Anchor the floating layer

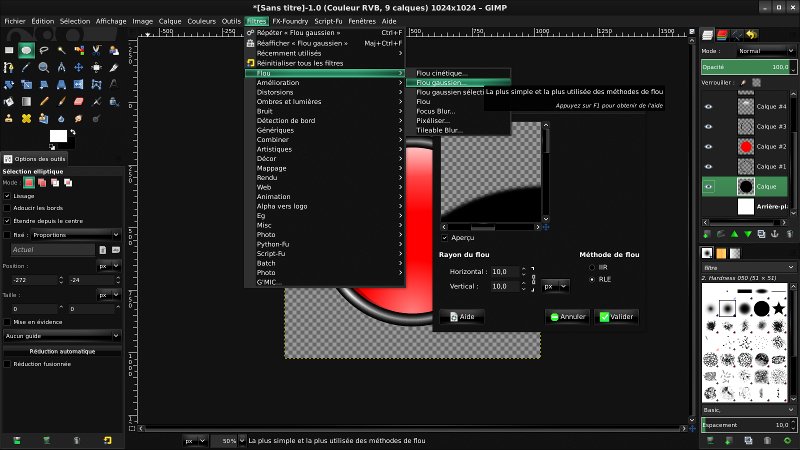tap(775, 234)
